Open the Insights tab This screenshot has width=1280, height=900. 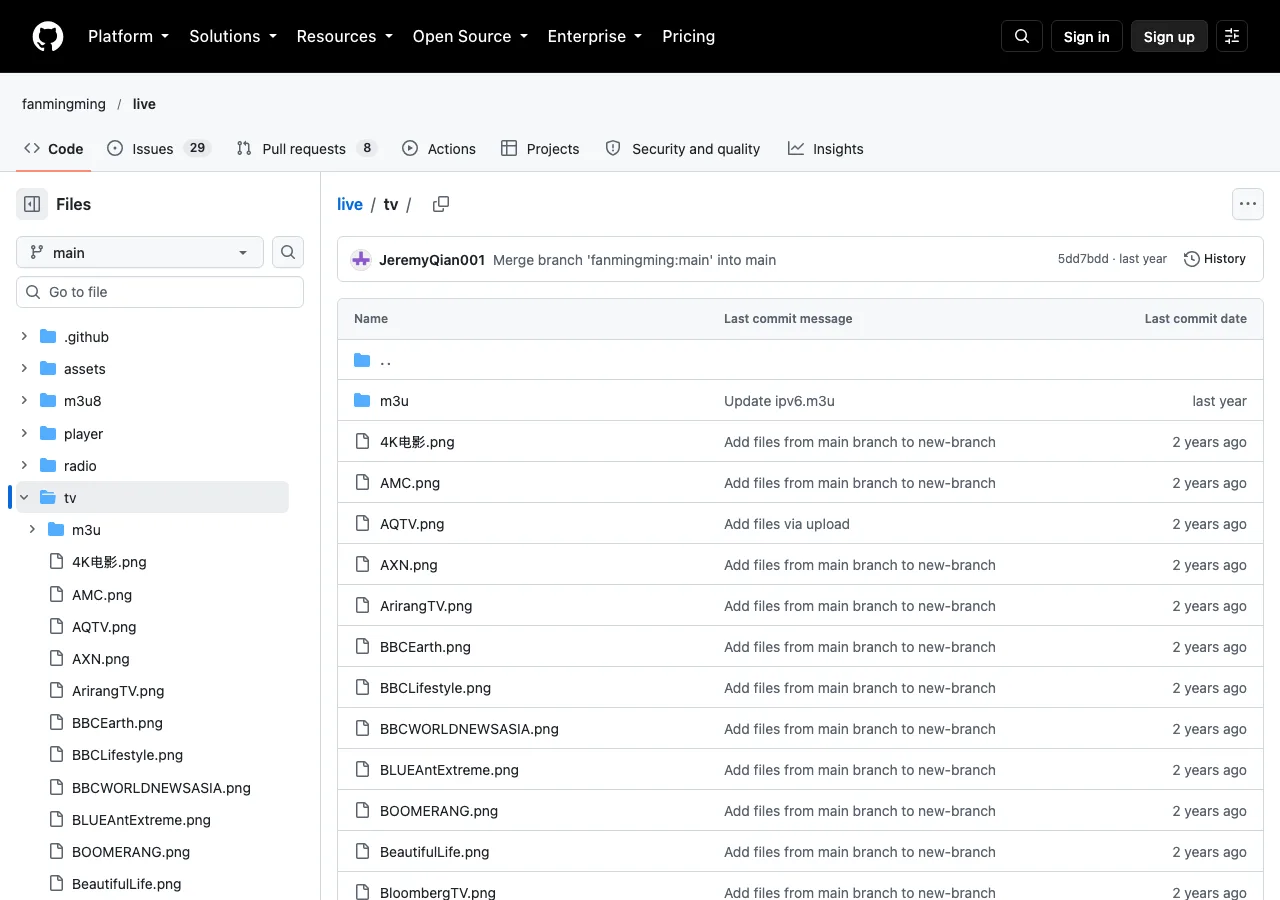click(826, 148)
